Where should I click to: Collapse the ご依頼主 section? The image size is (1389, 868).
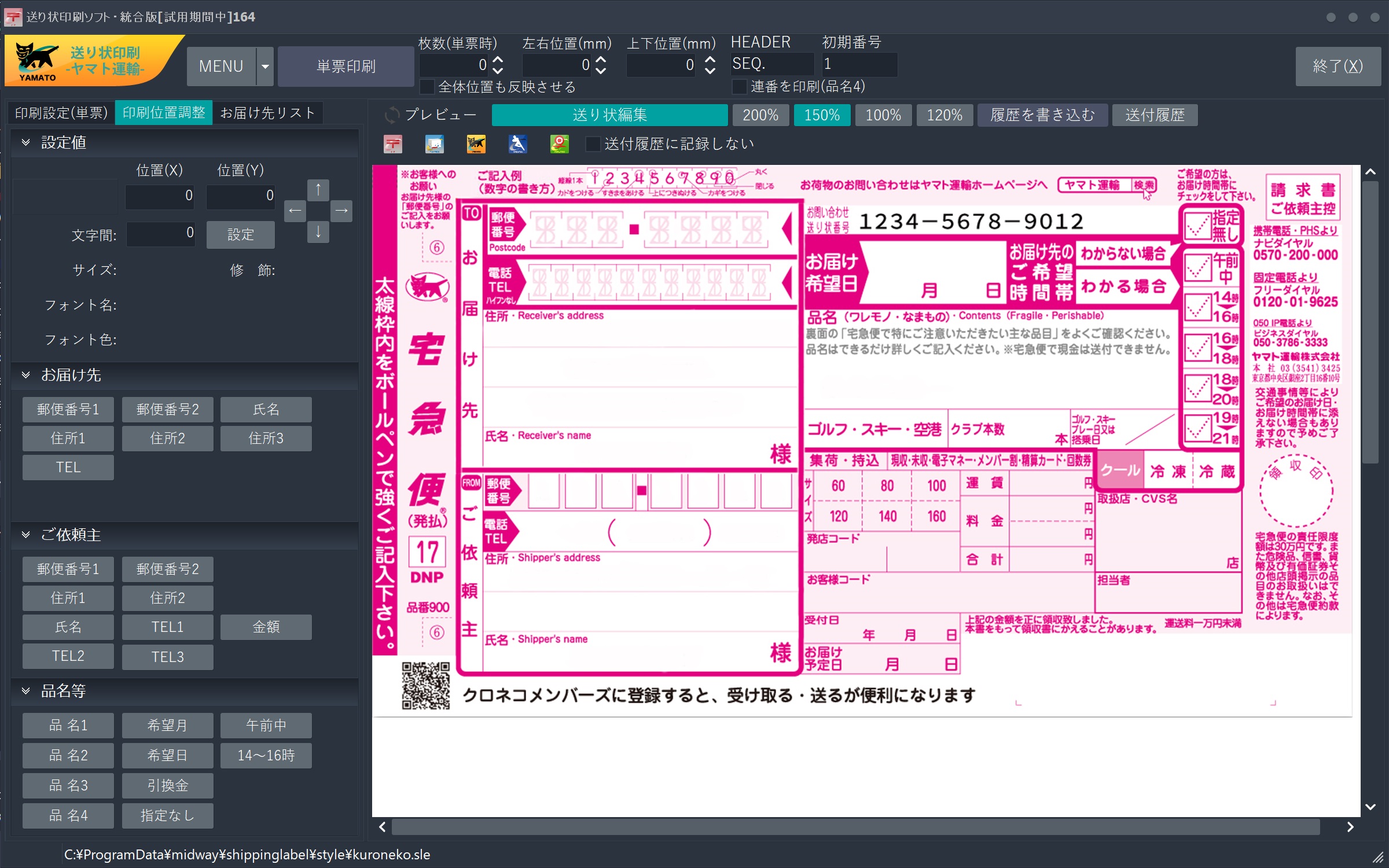(25, 535)
